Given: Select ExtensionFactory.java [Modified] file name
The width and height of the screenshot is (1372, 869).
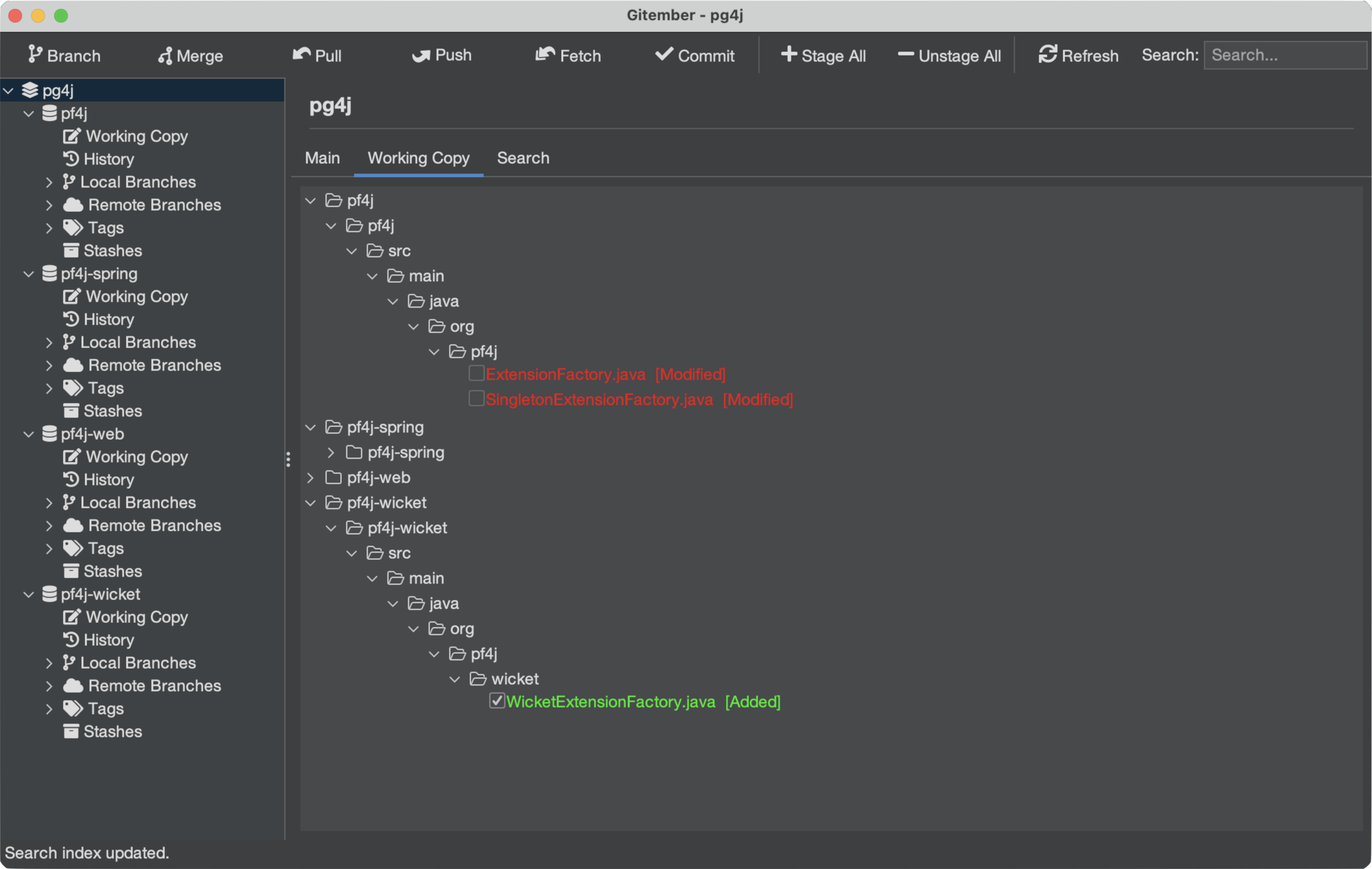Looking at the screenshot, I should (x=605, y=374).
